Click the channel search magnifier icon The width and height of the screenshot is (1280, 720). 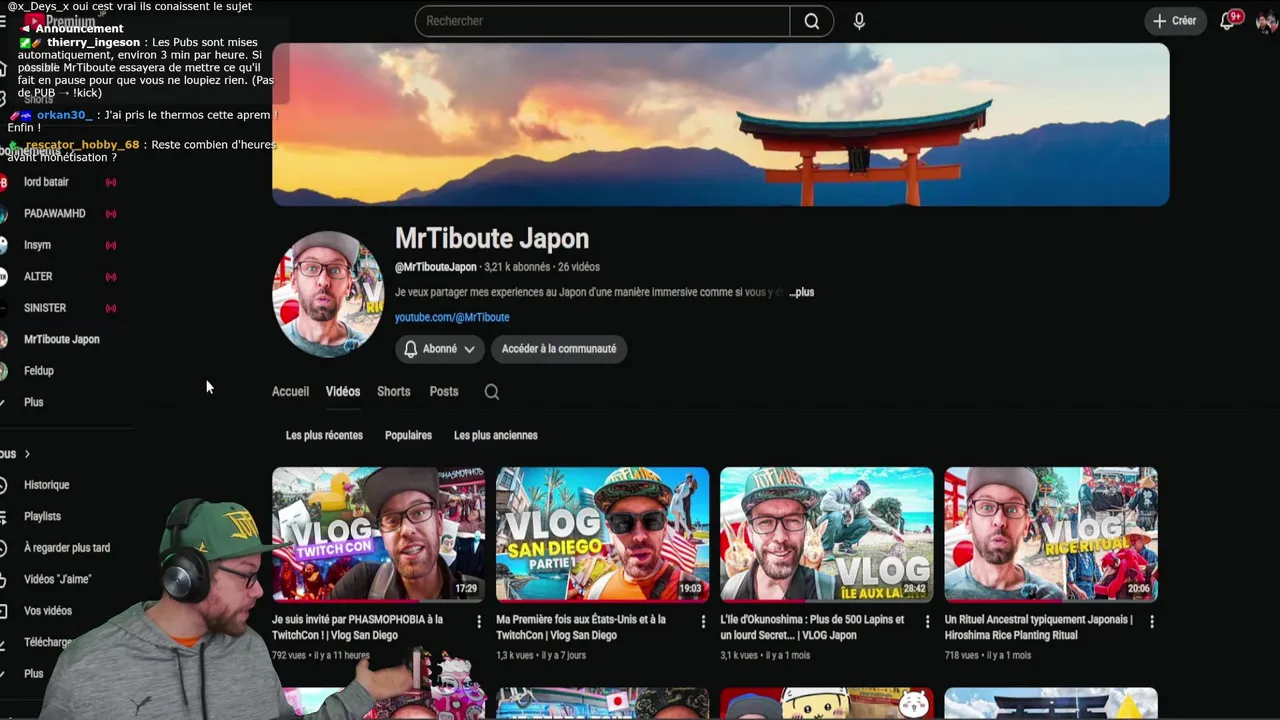[x=492, y=392]
